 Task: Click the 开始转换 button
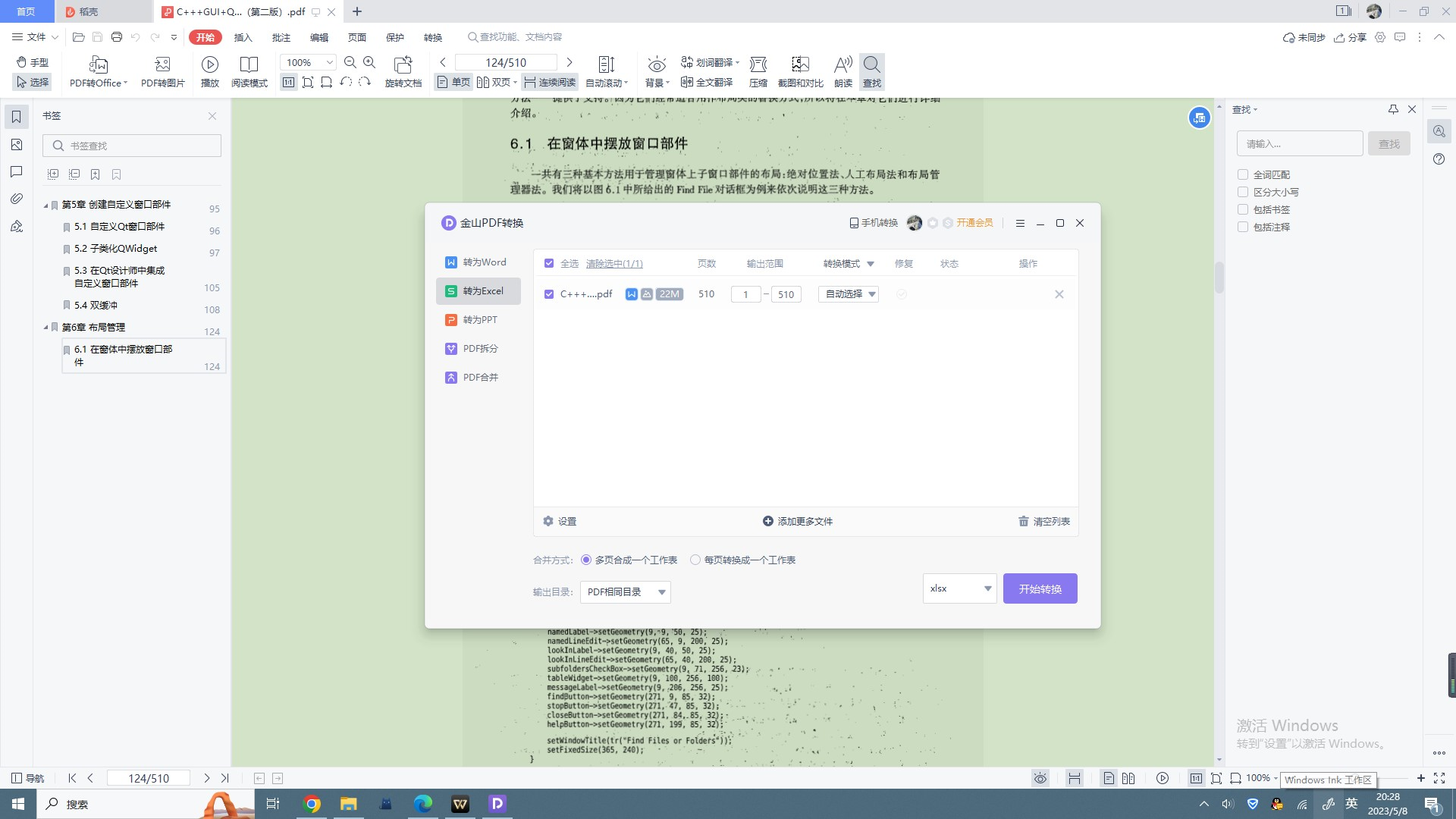point(1040,588)
